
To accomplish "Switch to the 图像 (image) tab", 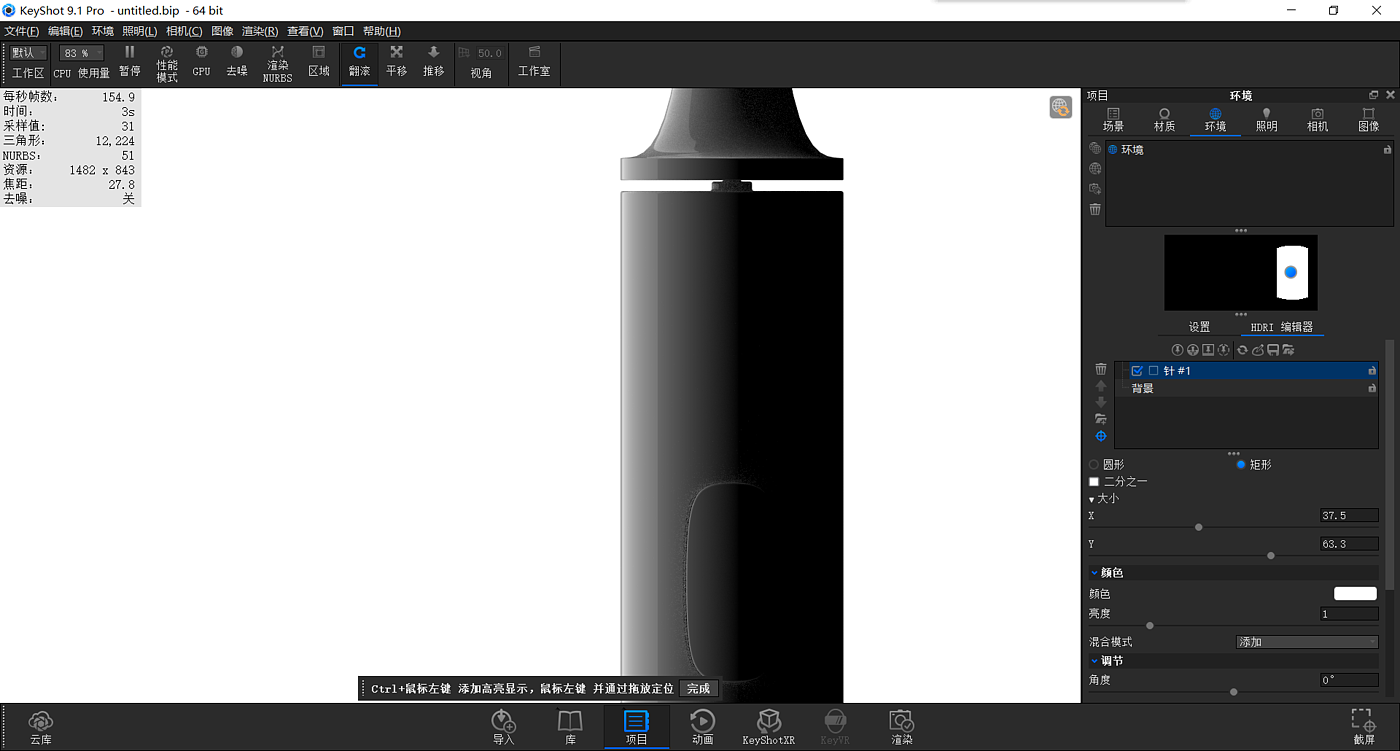I will (x=1368, y=120).
